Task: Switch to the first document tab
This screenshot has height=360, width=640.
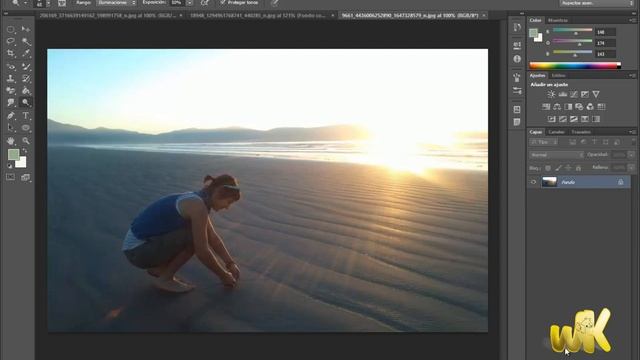Action: (x=111, y=16)
